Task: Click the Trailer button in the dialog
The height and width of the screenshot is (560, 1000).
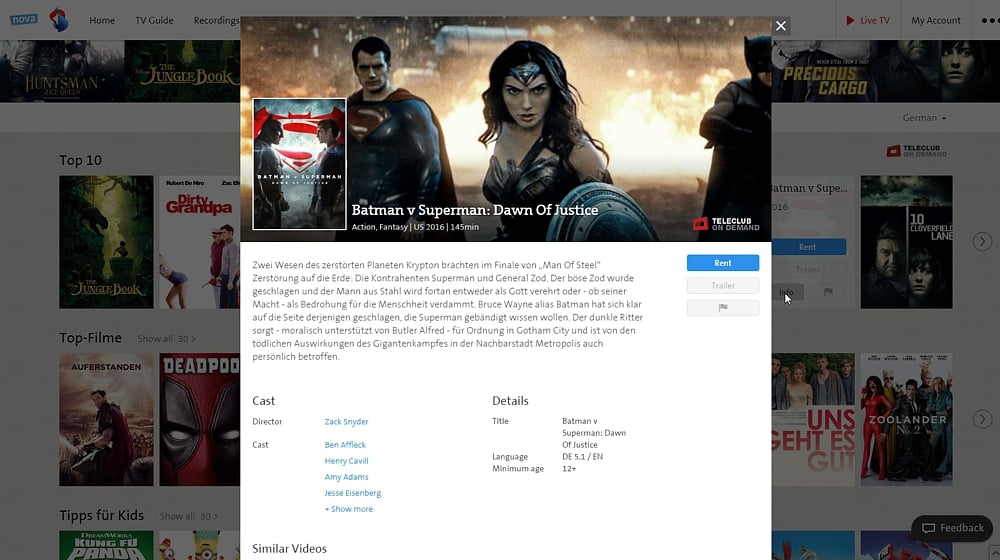Action: tap(723, 285)
